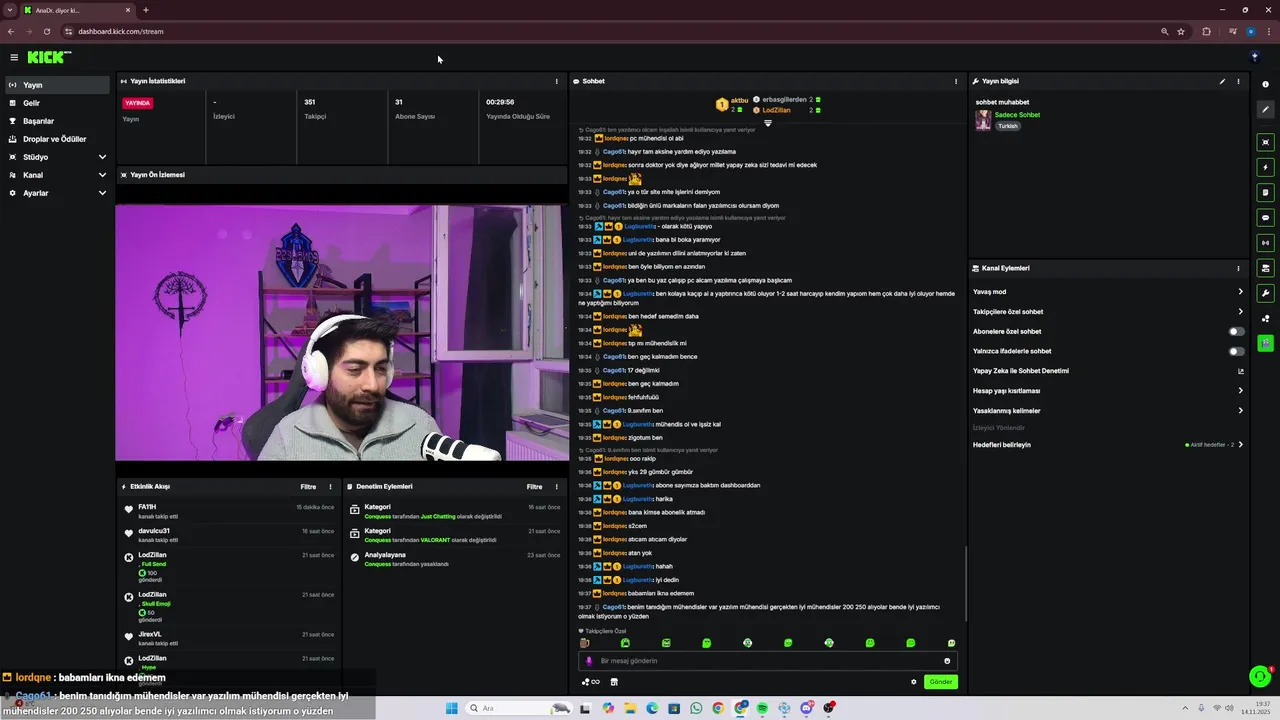Open Yavaş mod settings
The width and height of the screenshot is (1280, 720).
click(1108, 292)
